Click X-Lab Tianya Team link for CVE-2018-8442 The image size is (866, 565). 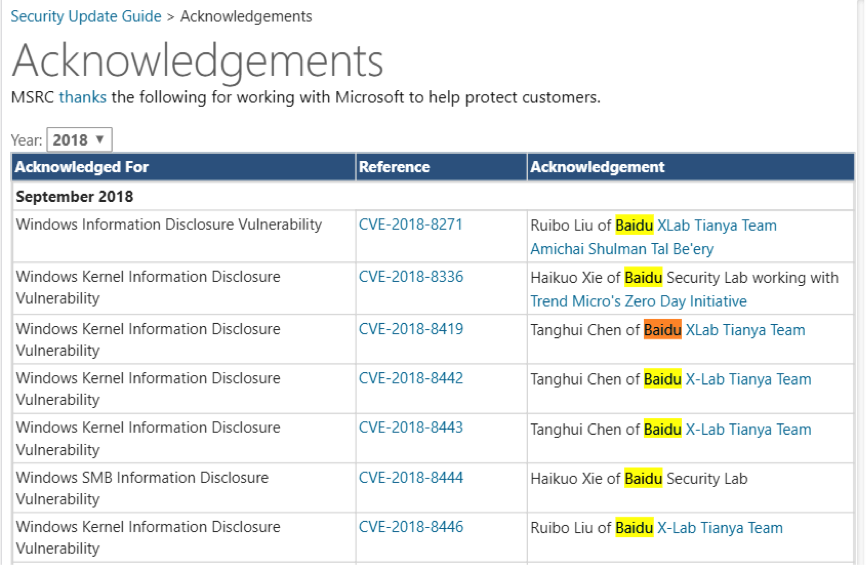748,379
